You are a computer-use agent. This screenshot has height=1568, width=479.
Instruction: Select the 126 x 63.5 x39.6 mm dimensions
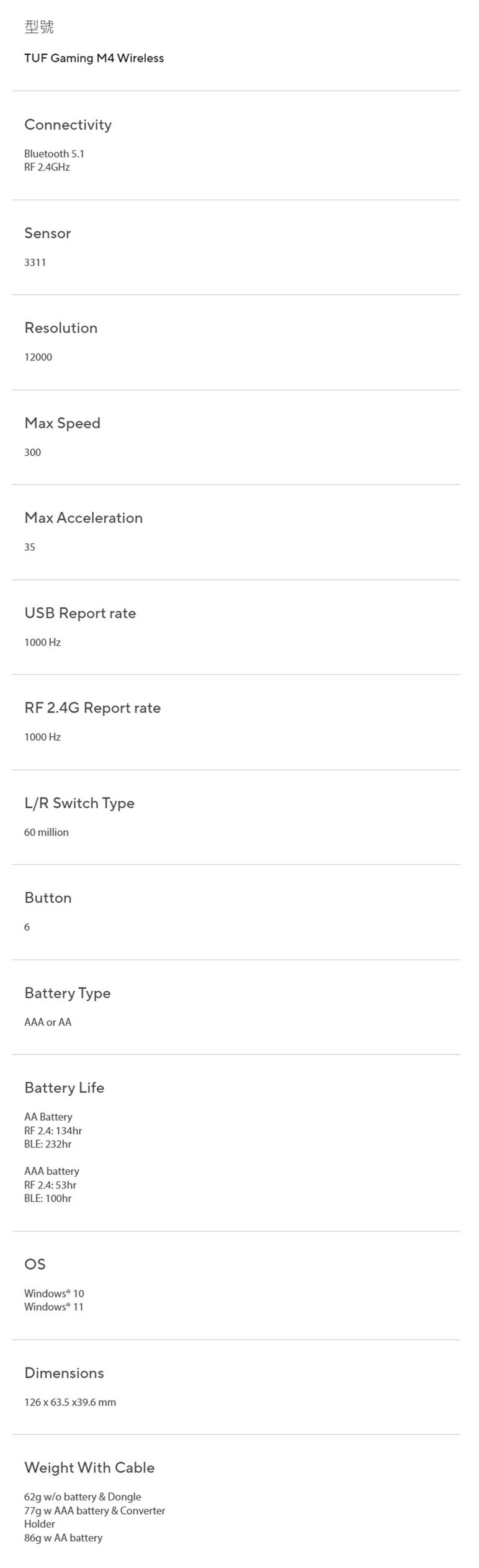[69, 1402]
